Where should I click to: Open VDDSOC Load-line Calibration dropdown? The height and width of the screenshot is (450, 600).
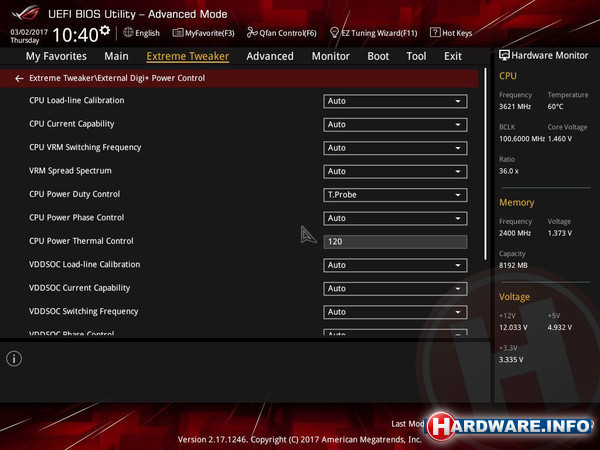[395, 265]
